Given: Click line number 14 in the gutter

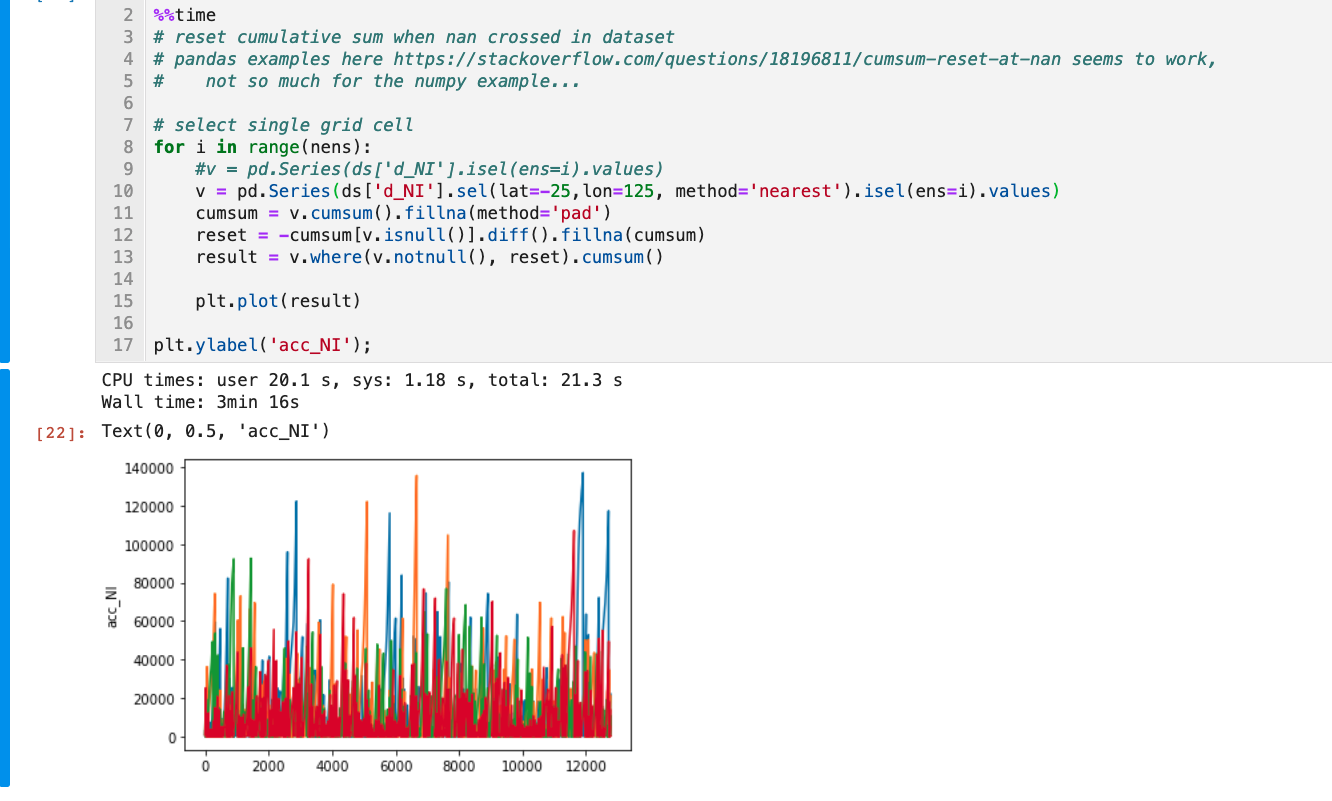Looking at the screenshot, I should (x=124, y=279).
